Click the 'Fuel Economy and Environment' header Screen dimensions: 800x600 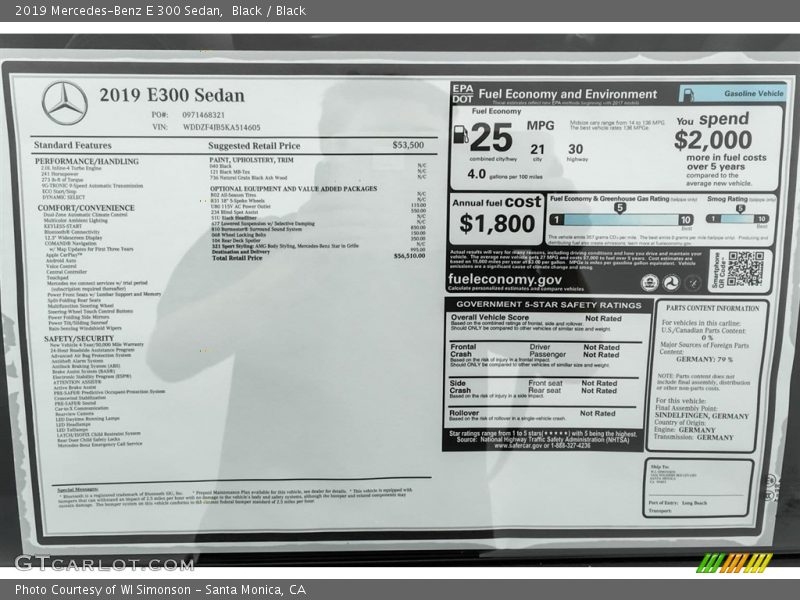[567, 94]
